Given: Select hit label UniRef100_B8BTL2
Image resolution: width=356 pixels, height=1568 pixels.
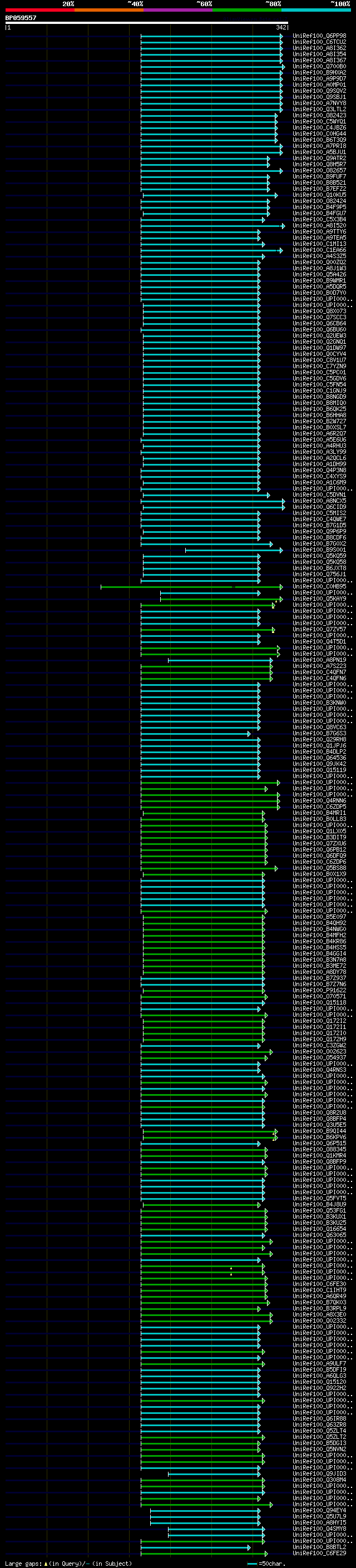Looking at the screenshot, I should (x=319, y=1547).
